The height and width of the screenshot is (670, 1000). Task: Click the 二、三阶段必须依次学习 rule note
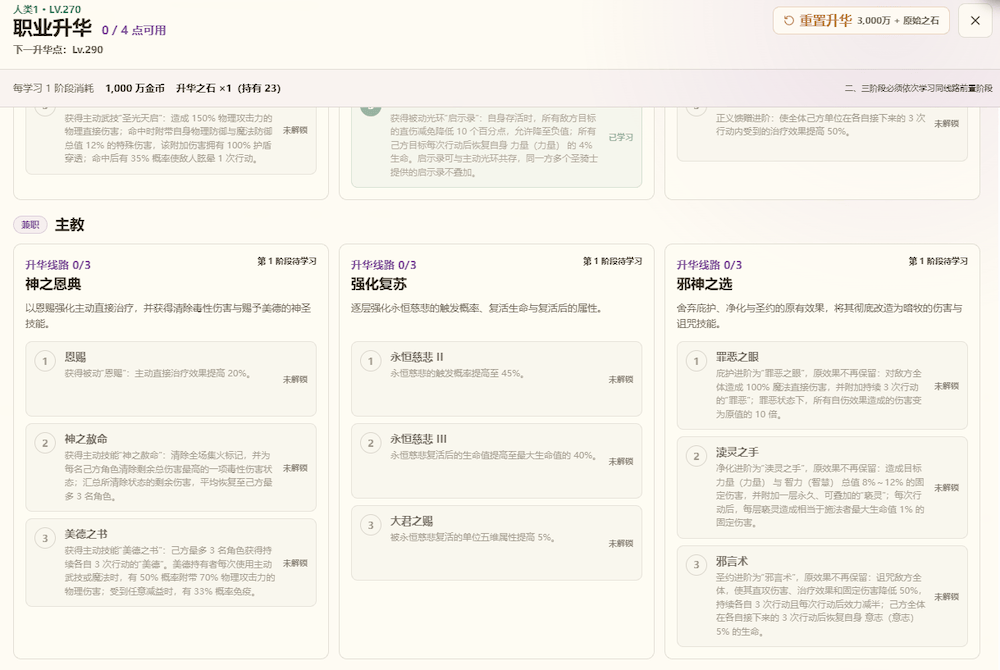click(x=918, y=89)
